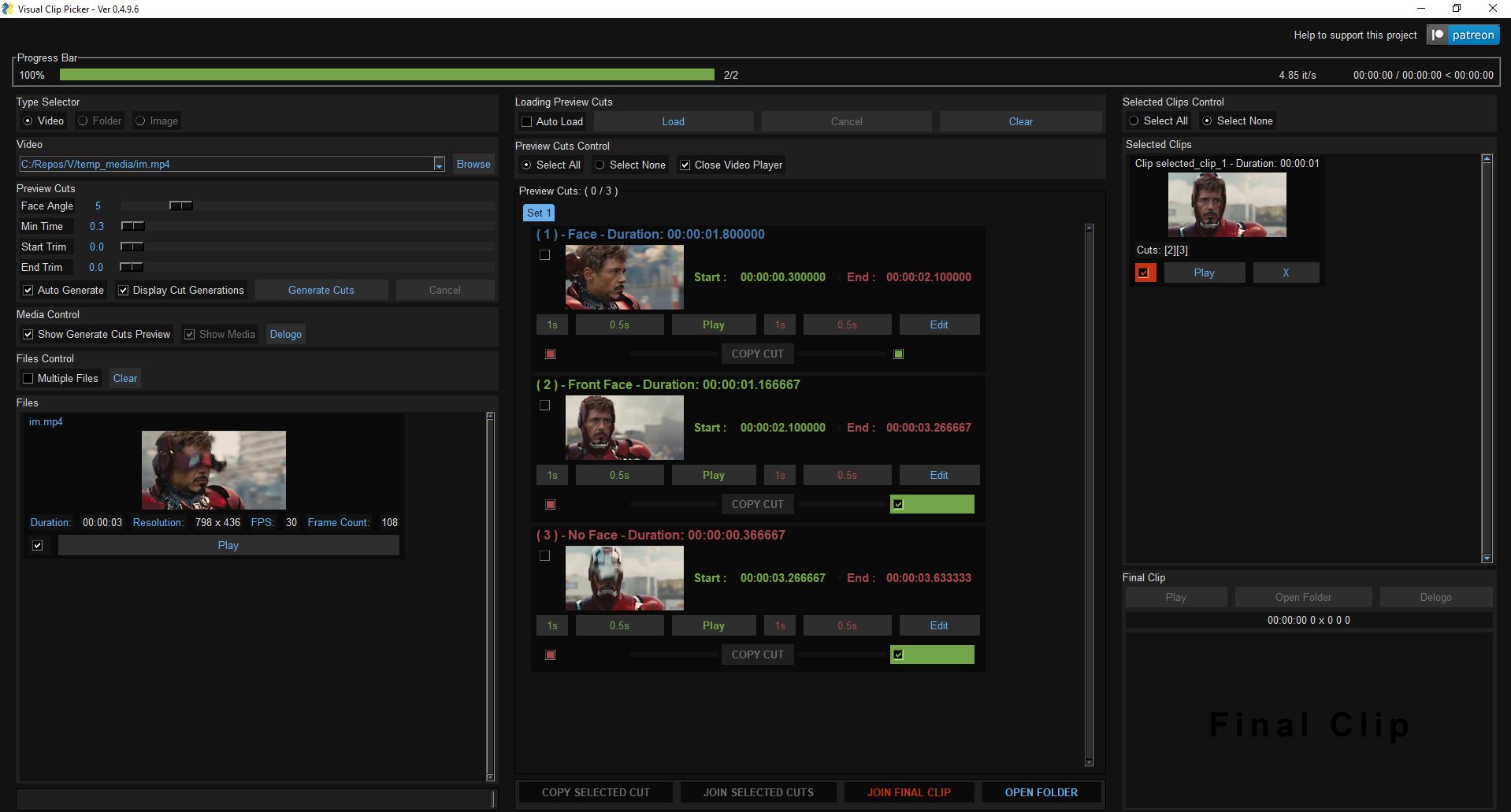Click red start marker of No Face cut

coord(551,655)
